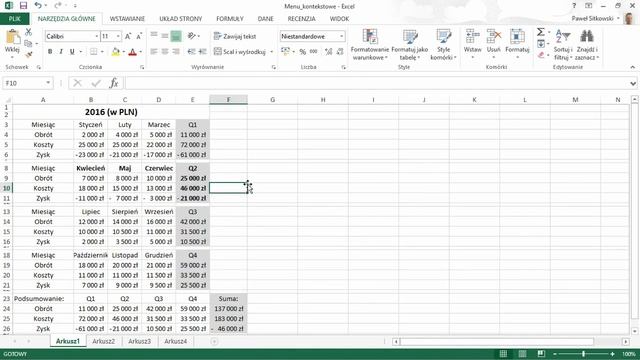Screen dimensions: 640x360
Task: Click the Insert Function fx icon
Action: tap(114, 83)
